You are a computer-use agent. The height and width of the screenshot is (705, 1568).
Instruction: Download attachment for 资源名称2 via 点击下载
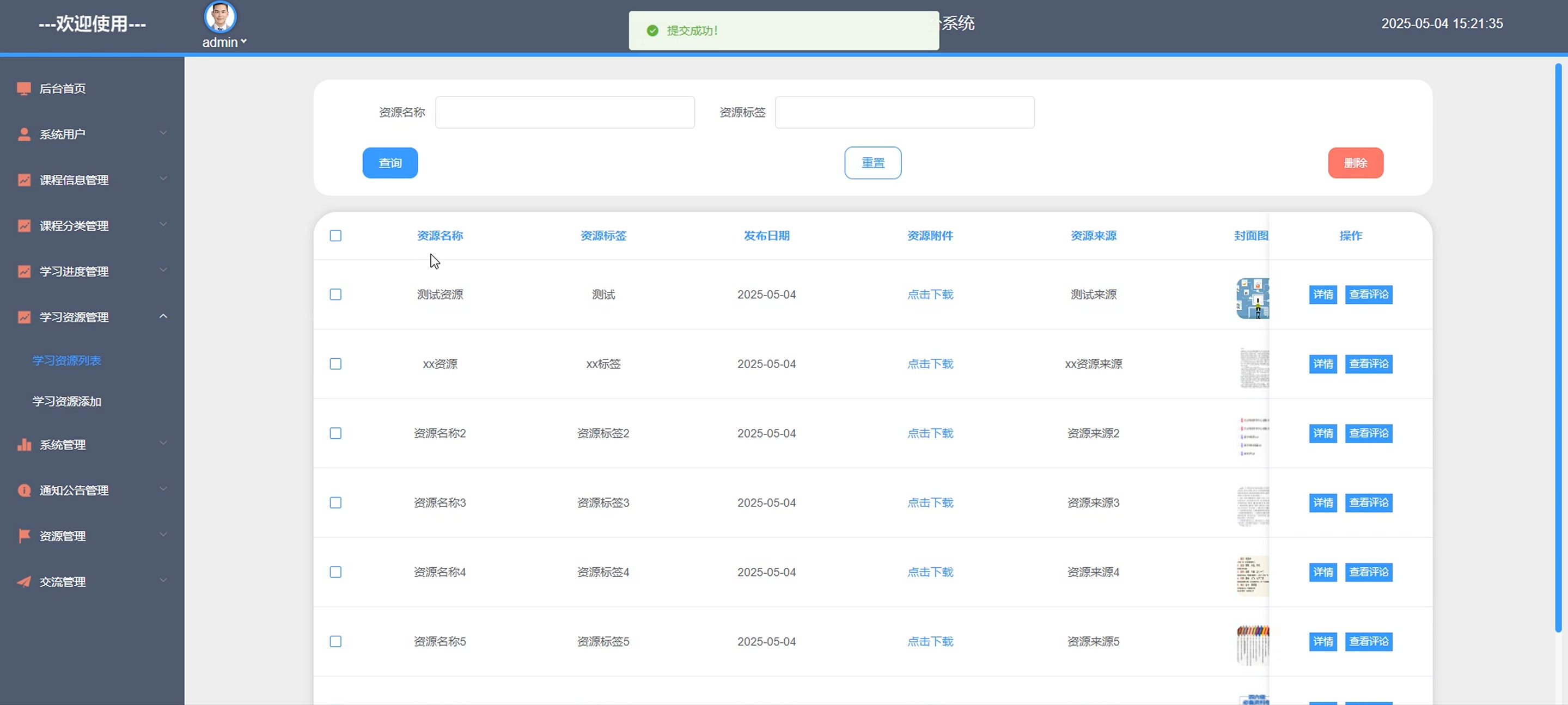tap(930, 433)
